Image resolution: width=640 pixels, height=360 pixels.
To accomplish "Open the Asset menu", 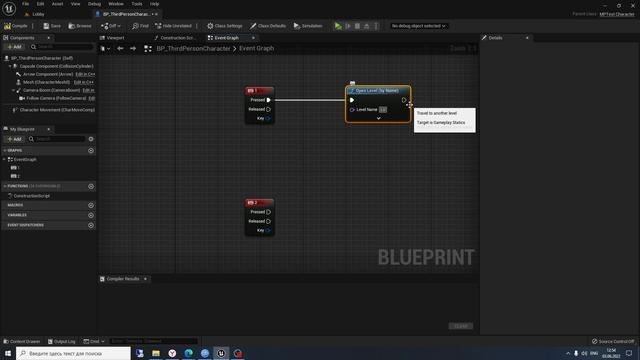I will point(58,4).
